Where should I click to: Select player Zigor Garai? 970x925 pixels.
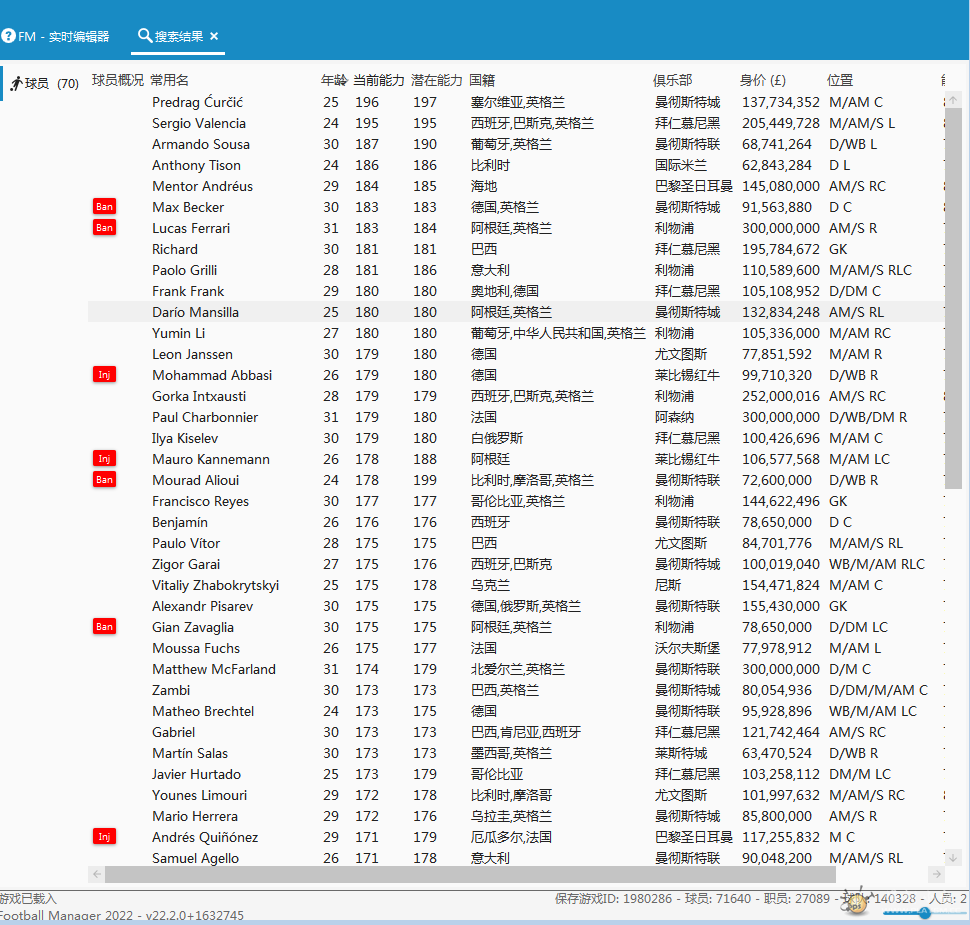[x=186, y=565]
